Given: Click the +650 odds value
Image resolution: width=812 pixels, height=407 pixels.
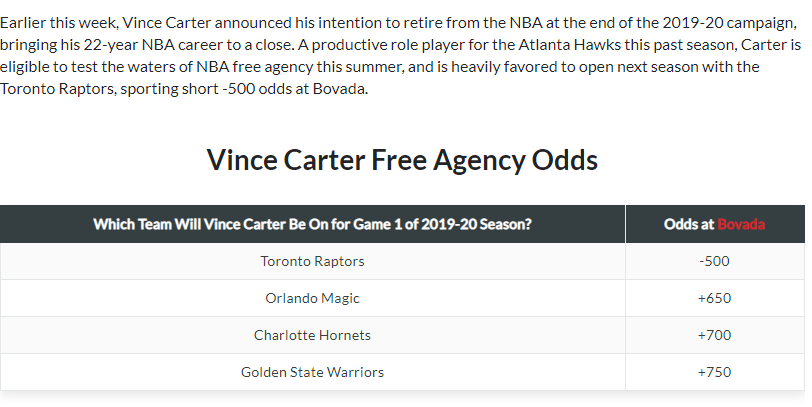Looking at the screenshot, I should pyautogui.click(x=715, y=298).
